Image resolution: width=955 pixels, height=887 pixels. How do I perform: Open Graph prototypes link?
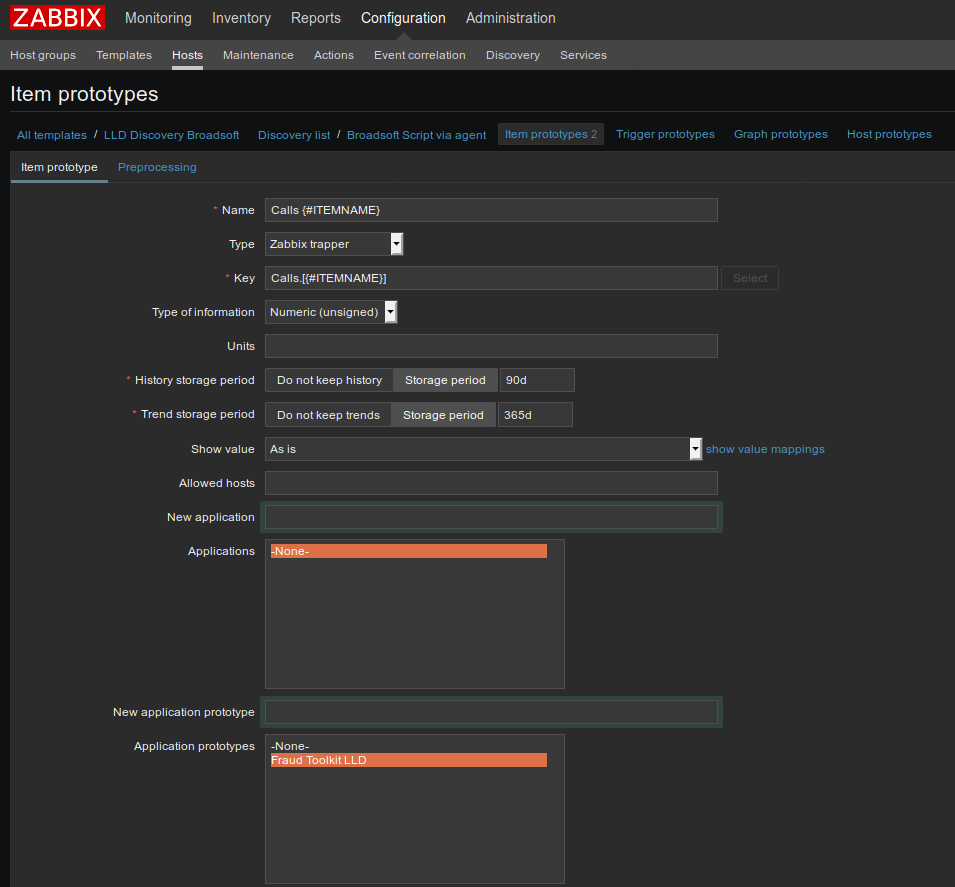pyautogui.click(x=780, y=134)
